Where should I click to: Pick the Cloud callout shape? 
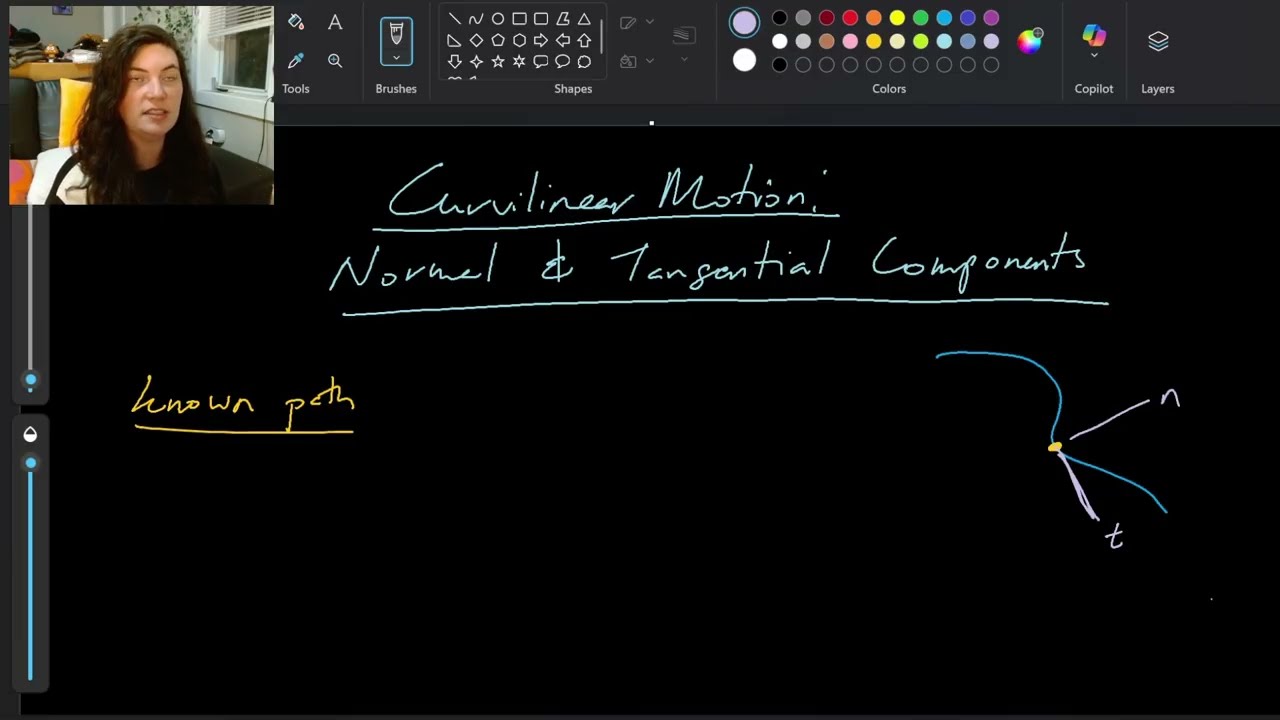584,61
